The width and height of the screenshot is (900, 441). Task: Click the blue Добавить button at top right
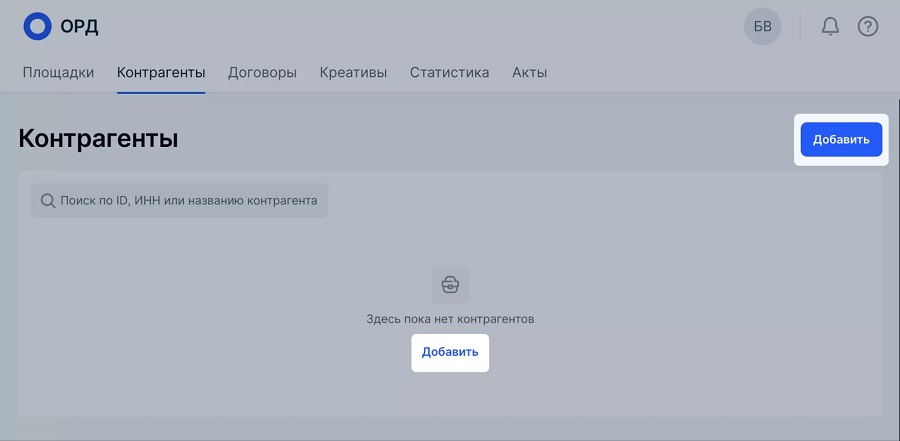[x=841, y=140]
